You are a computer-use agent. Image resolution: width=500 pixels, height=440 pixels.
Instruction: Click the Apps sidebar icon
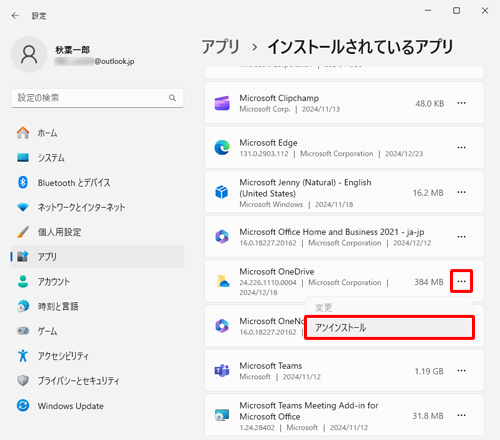(23, 256)
